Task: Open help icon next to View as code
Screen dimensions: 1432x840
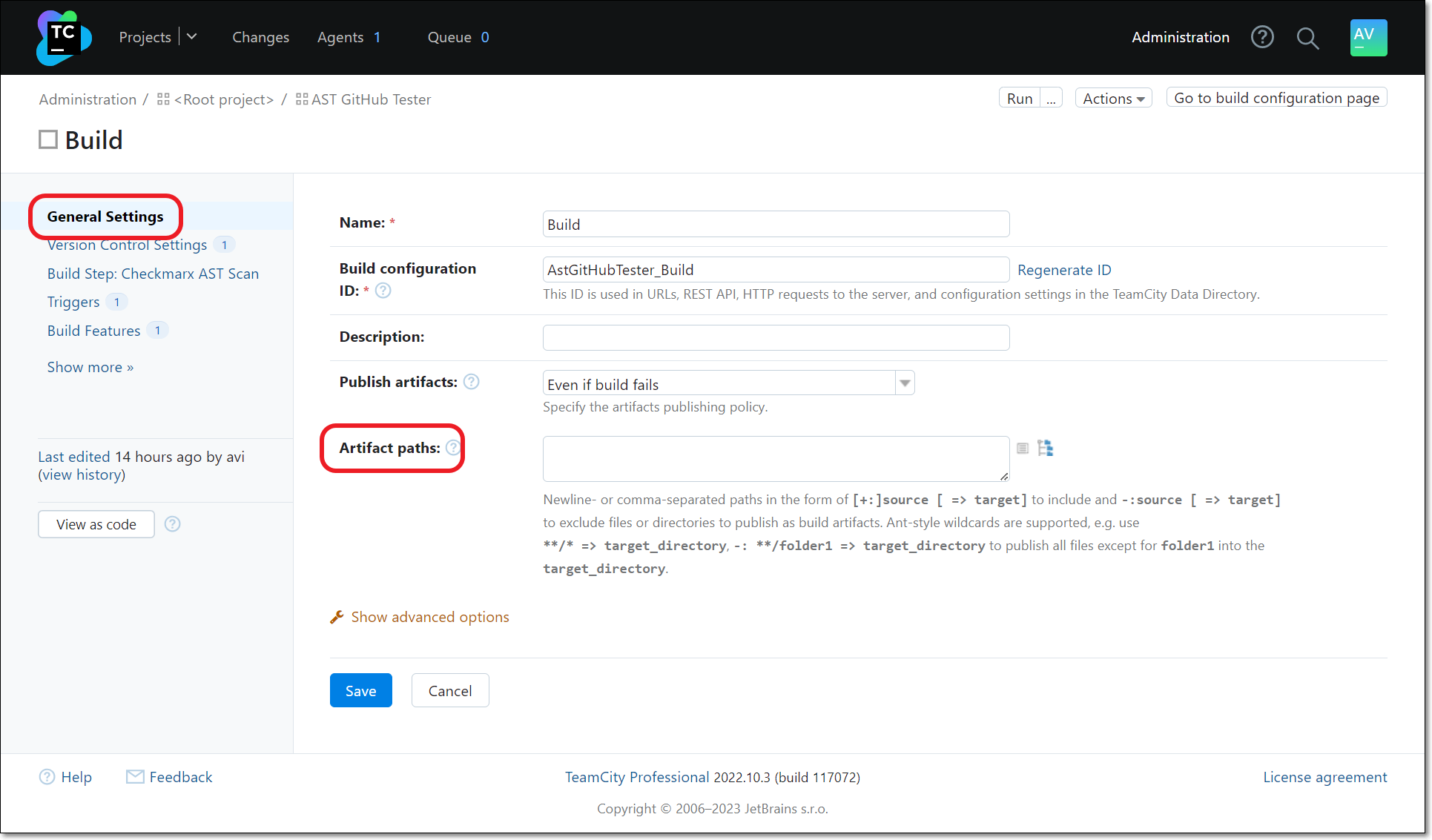Action: point(172,523)
